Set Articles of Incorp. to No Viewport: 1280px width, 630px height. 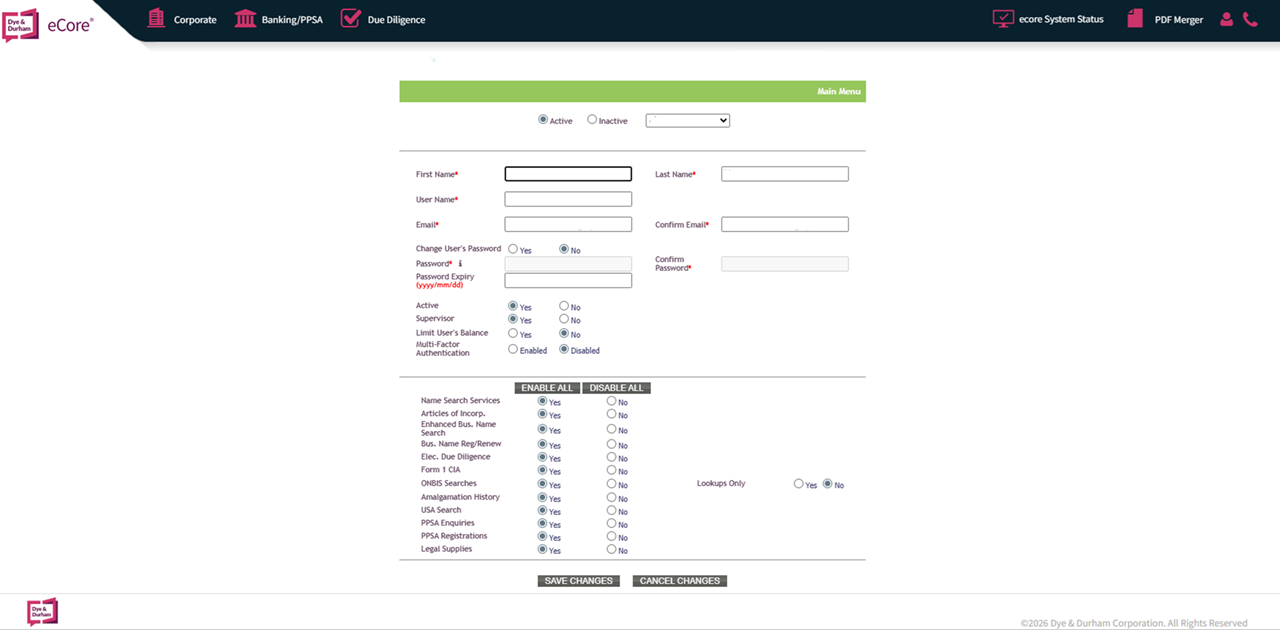coord(612,414)
